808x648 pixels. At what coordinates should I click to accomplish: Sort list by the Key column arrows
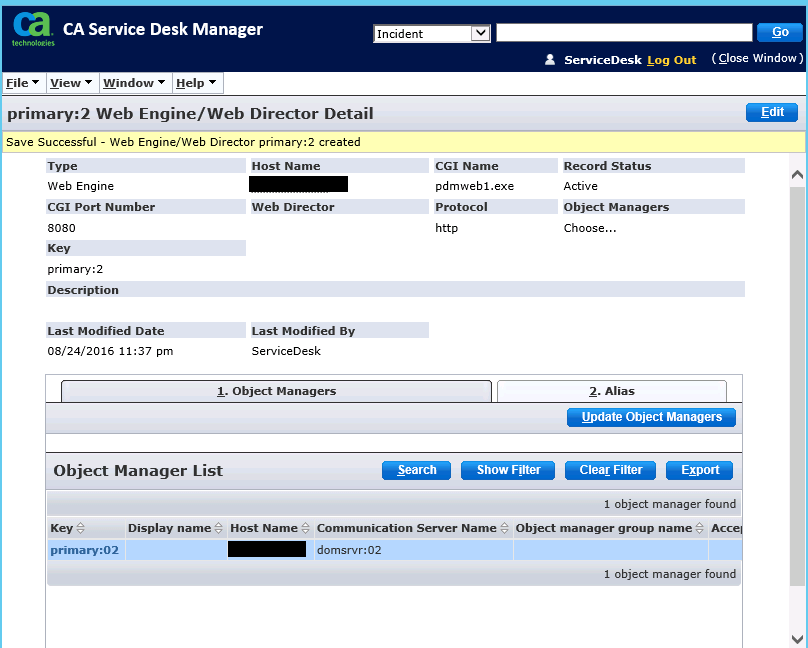click(81, 528)
